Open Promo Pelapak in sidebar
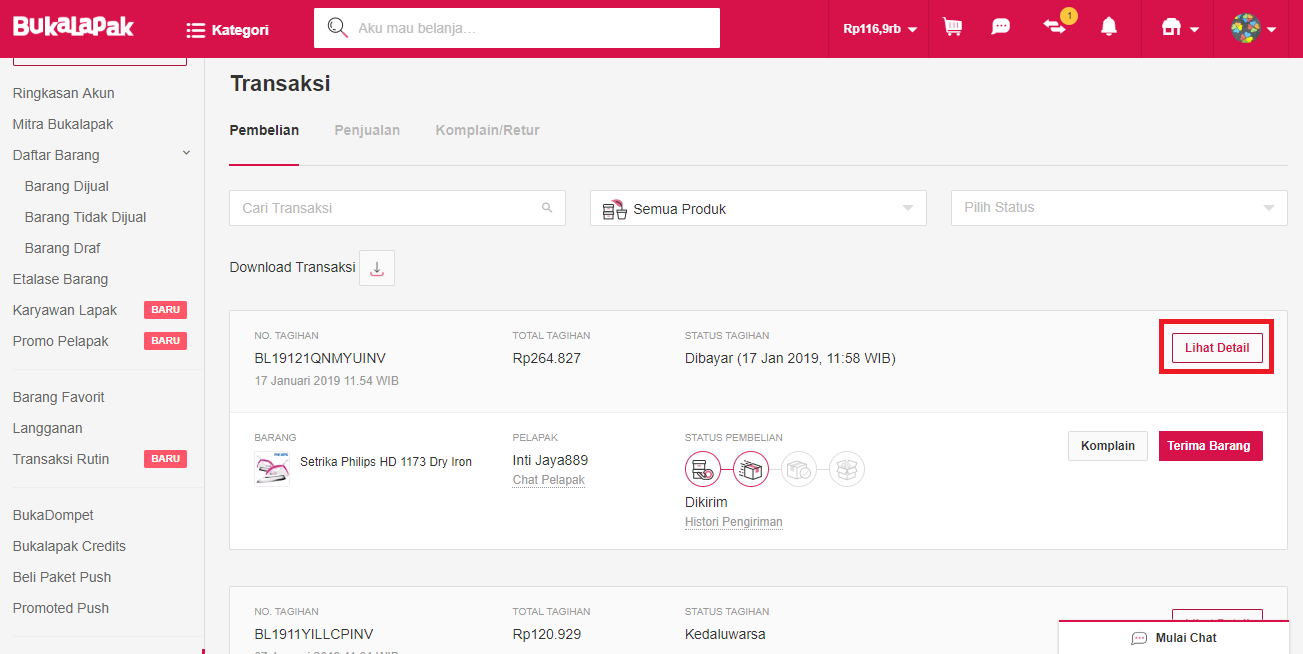The height and width of the screenshot is (654, 1303). [x=61, y=341]
